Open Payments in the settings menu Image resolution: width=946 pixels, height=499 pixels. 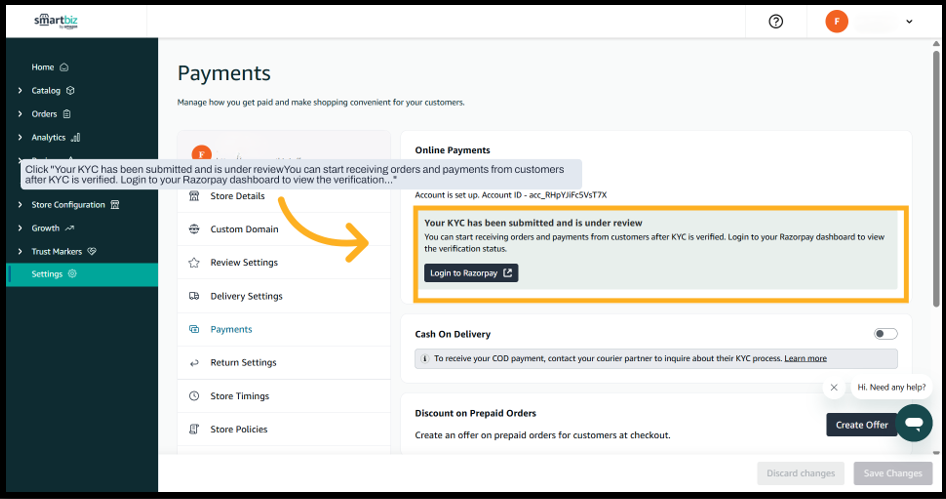point(231,329)
